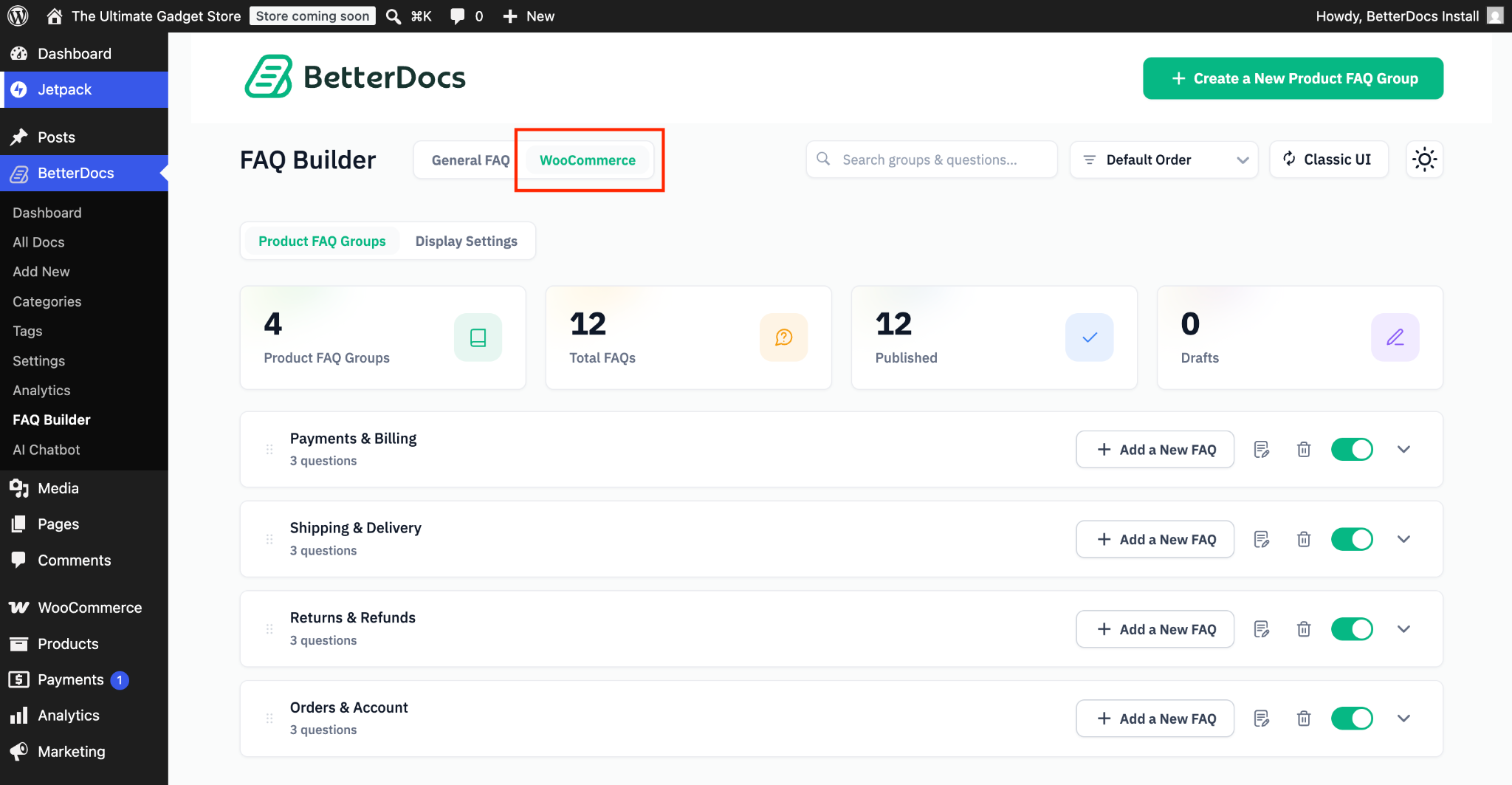Screen dimensions: 1512x785
Task: Add a New FAQ to Orders & Account
Action: (1155, 719)
